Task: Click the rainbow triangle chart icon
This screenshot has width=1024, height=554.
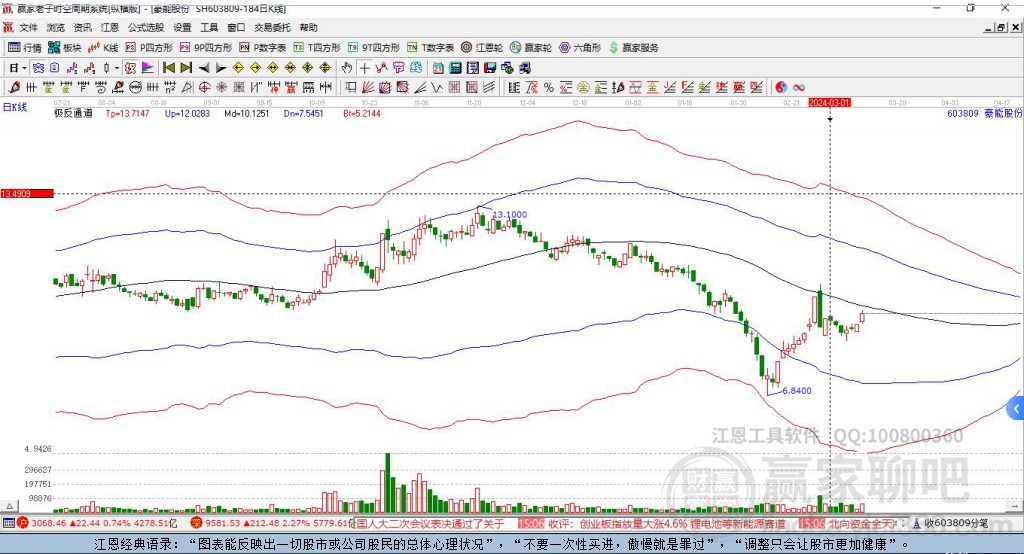Action: [x=148, y=68]
